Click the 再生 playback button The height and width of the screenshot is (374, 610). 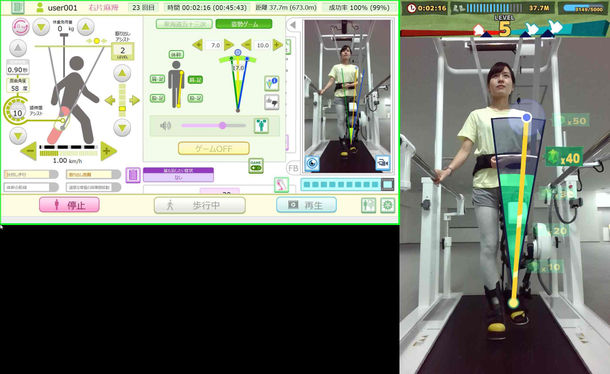point(306,205)
